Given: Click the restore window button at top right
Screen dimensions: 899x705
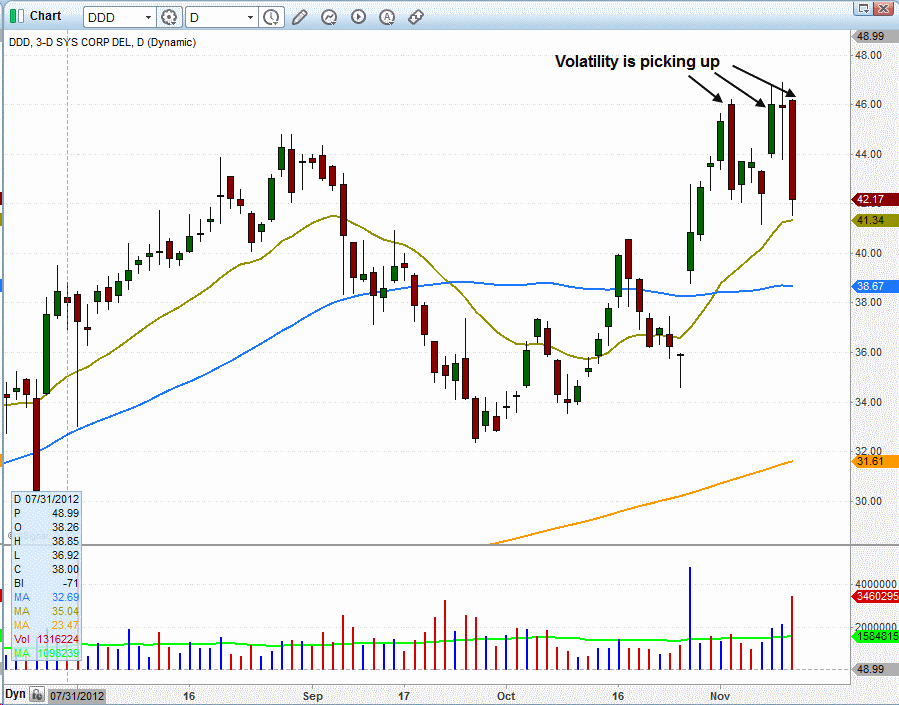Looking at the screenshot, I should (862, 8).
